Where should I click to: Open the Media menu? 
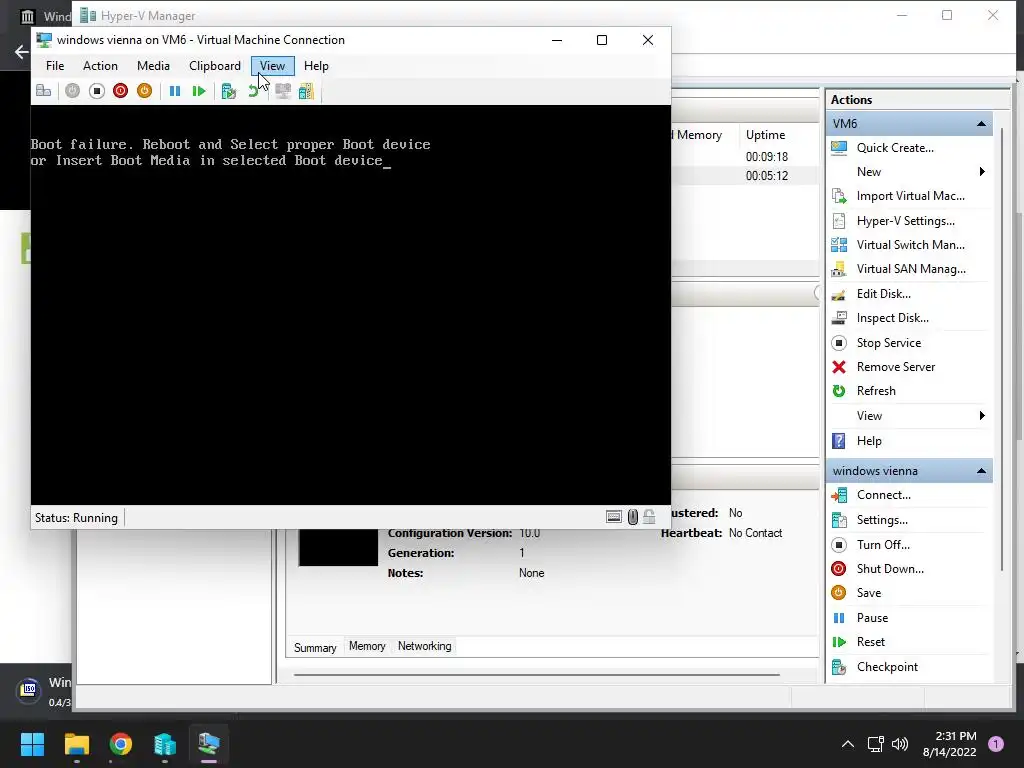(x=153, y=66)
